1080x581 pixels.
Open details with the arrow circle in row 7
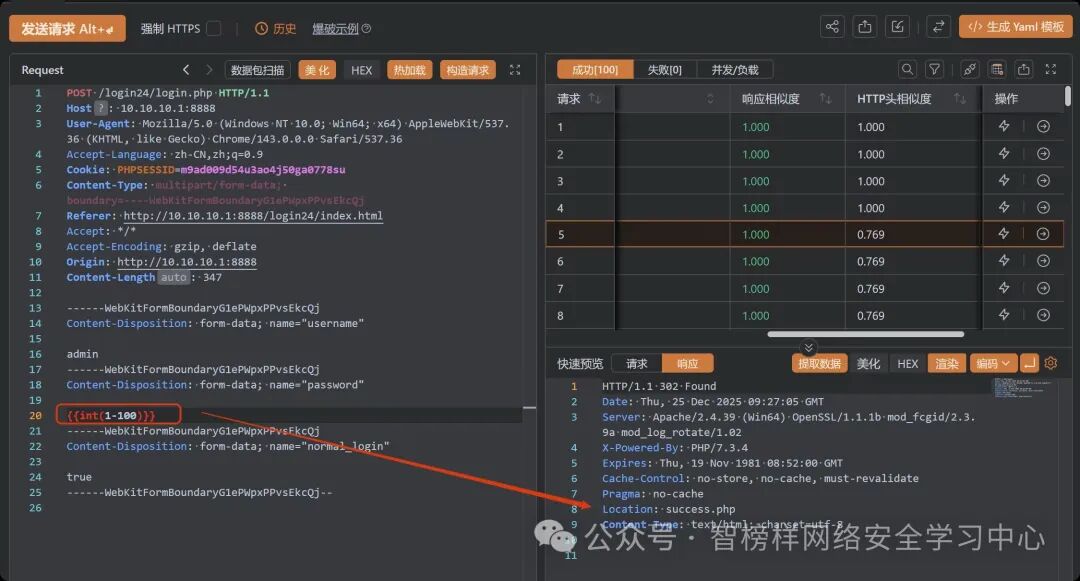[1043, 288]
